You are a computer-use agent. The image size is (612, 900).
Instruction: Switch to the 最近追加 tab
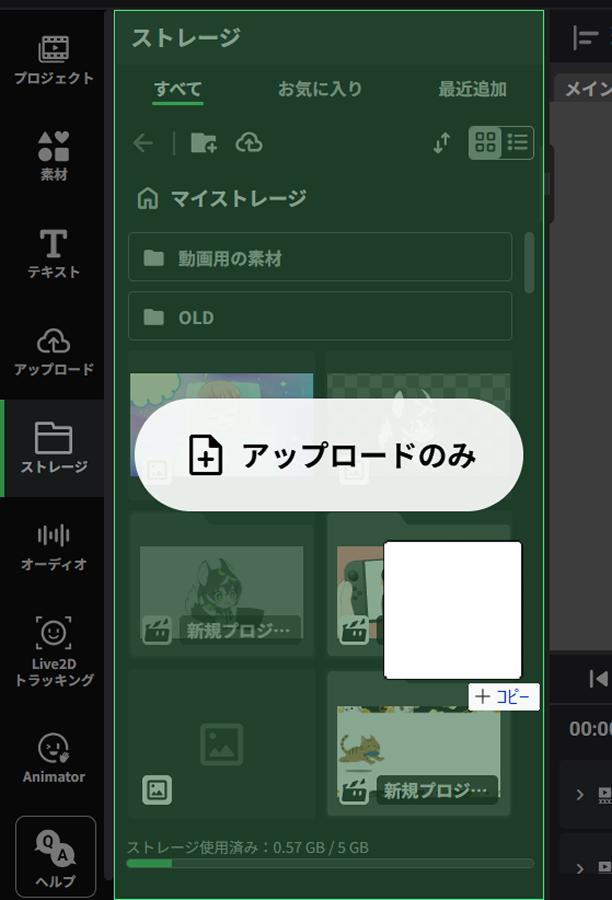472,89
